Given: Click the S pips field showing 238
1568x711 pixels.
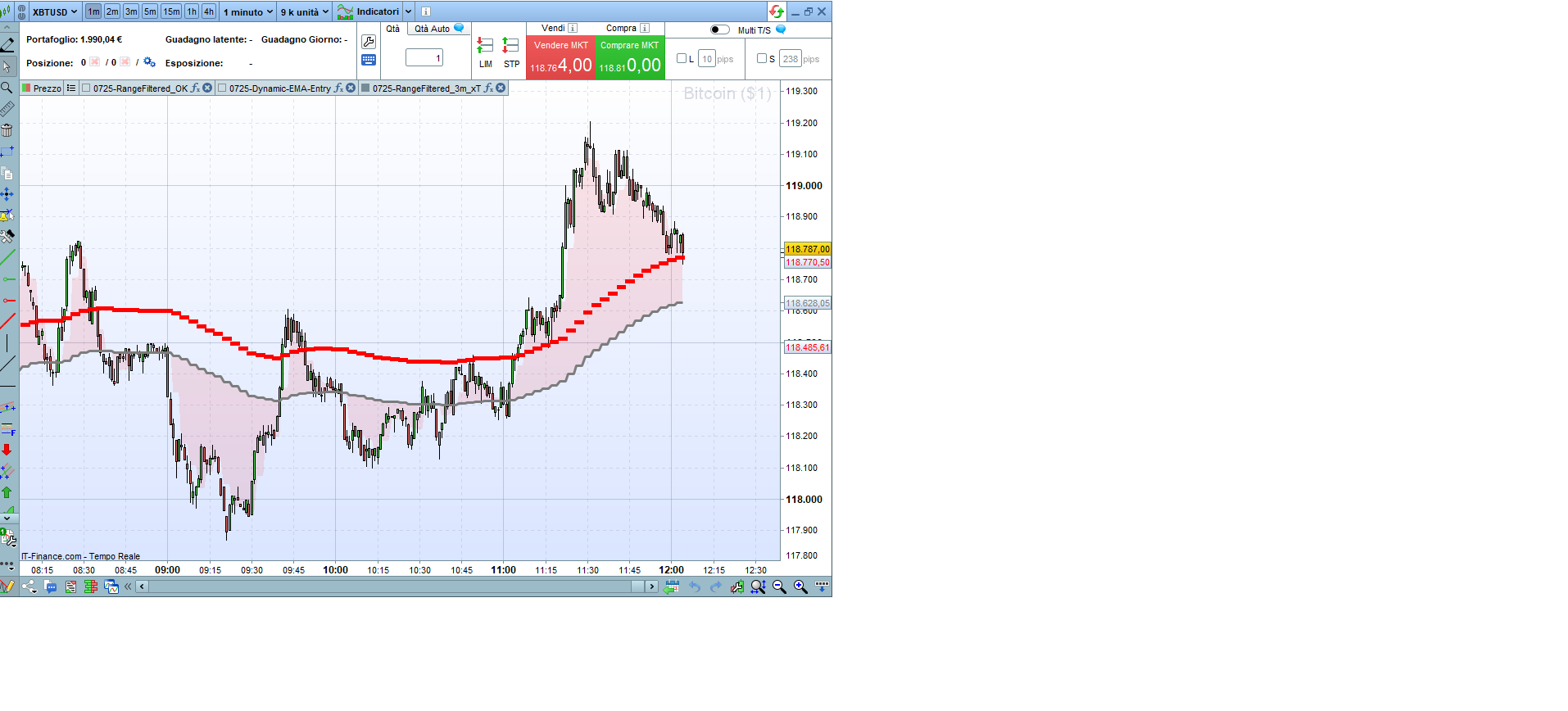Looking at the screenshot, I should (791, 59).
